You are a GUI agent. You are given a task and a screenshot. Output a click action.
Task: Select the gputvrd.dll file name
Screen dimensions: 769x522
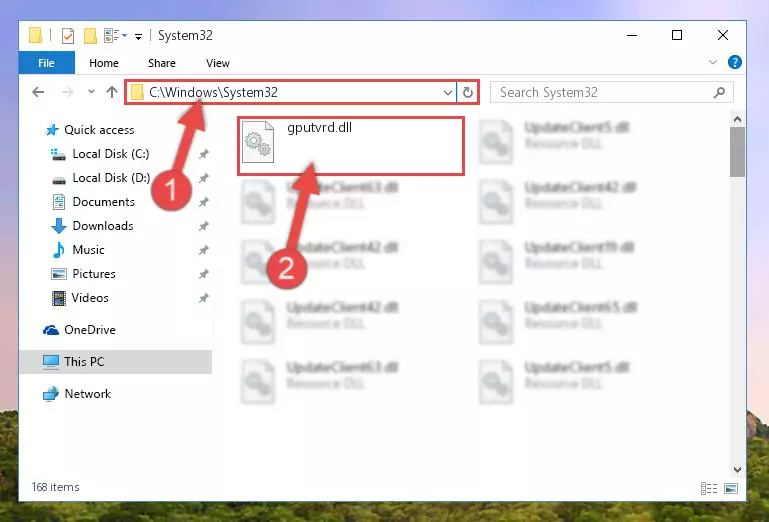[x=319, y=128]
